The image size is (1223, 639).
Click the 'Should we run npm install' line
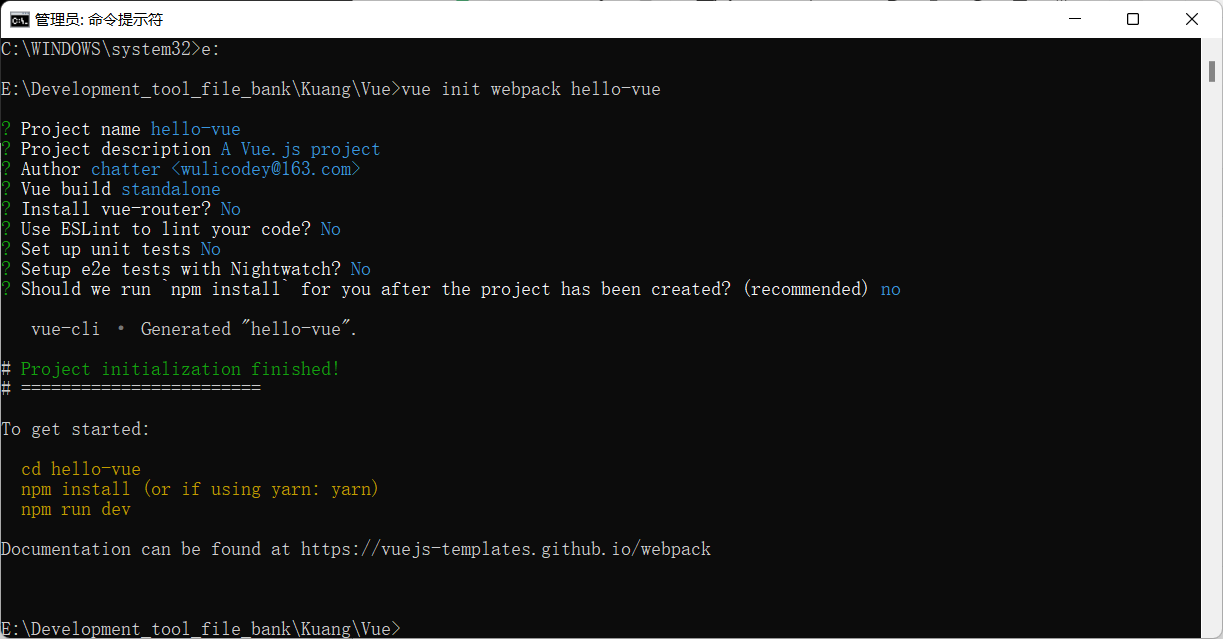coord(451,289)
